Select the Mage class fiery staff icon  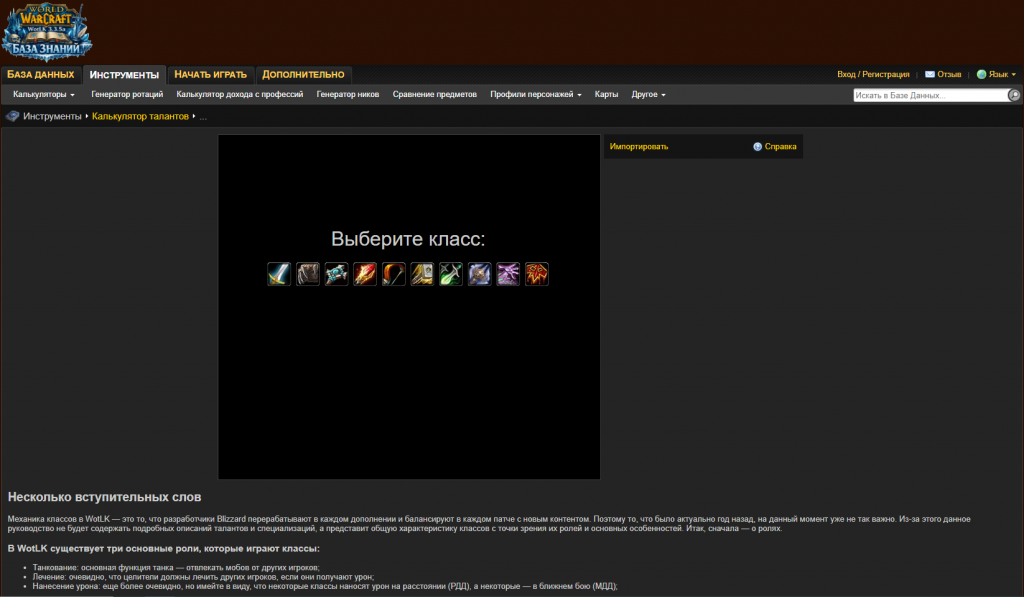coord(365,274)
